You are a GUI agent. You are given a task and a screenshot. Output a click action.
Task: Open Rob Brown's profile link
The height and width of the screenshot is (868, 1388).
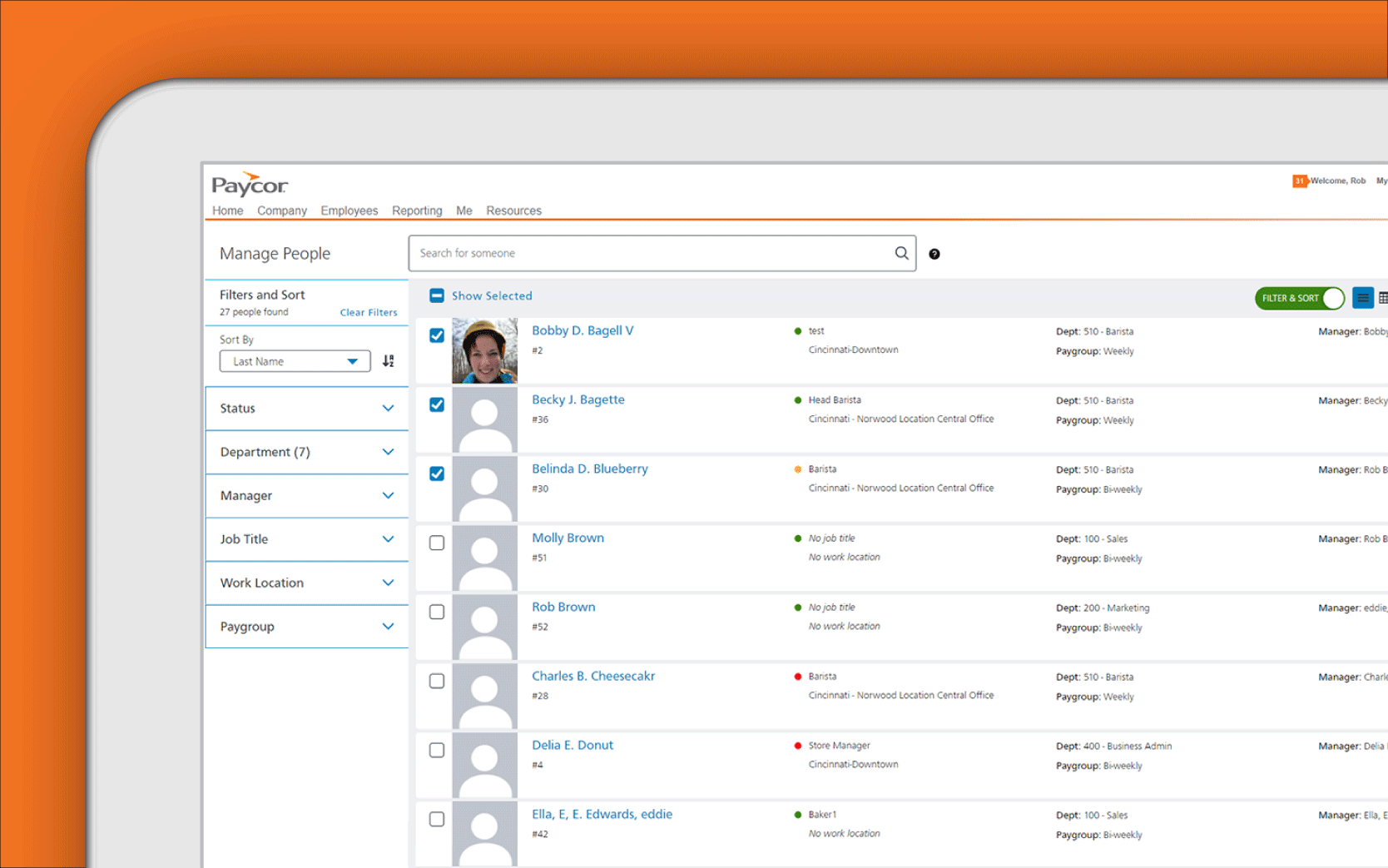click(563, 607)
